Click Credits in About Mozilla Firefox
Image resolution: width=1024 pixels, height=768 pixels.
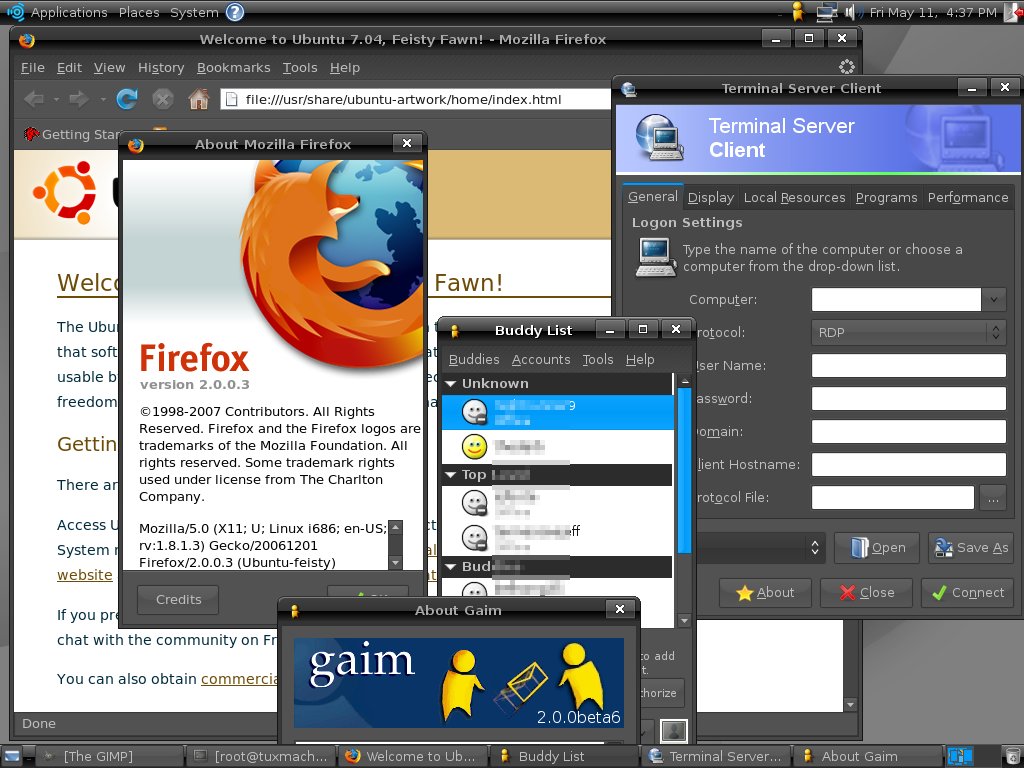click(x=178, y=599)
